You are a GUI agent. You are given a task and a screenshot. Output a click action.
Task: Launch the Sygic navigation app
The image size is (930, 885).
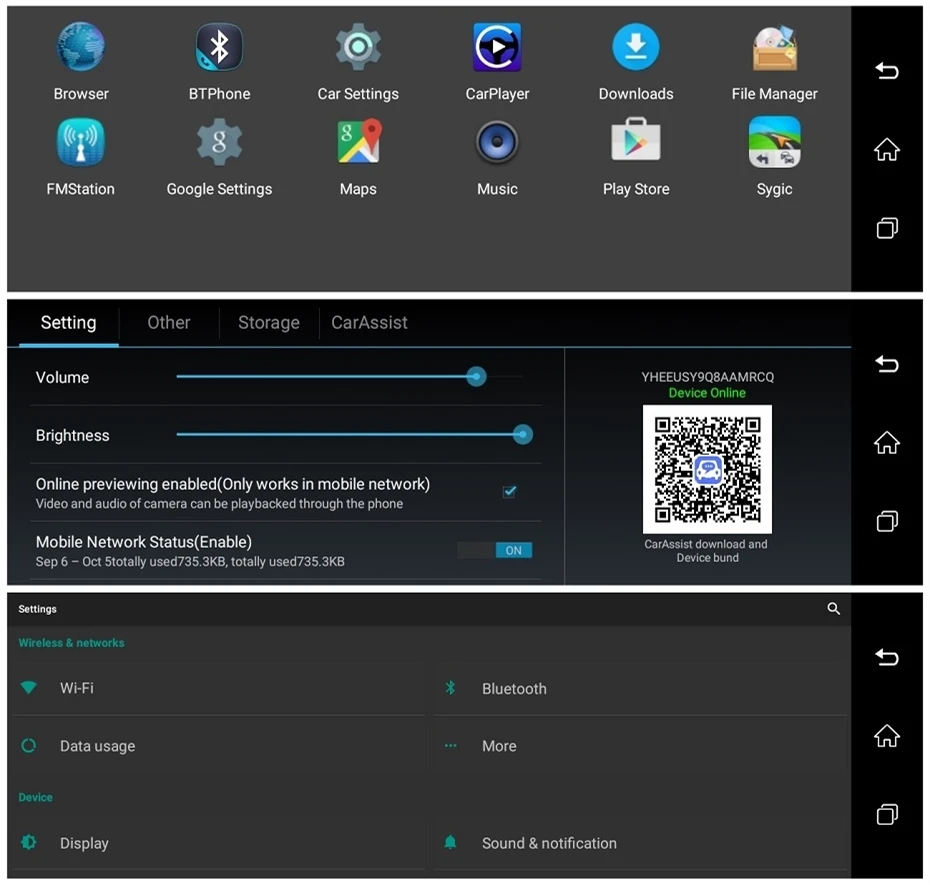pos(774,157)
